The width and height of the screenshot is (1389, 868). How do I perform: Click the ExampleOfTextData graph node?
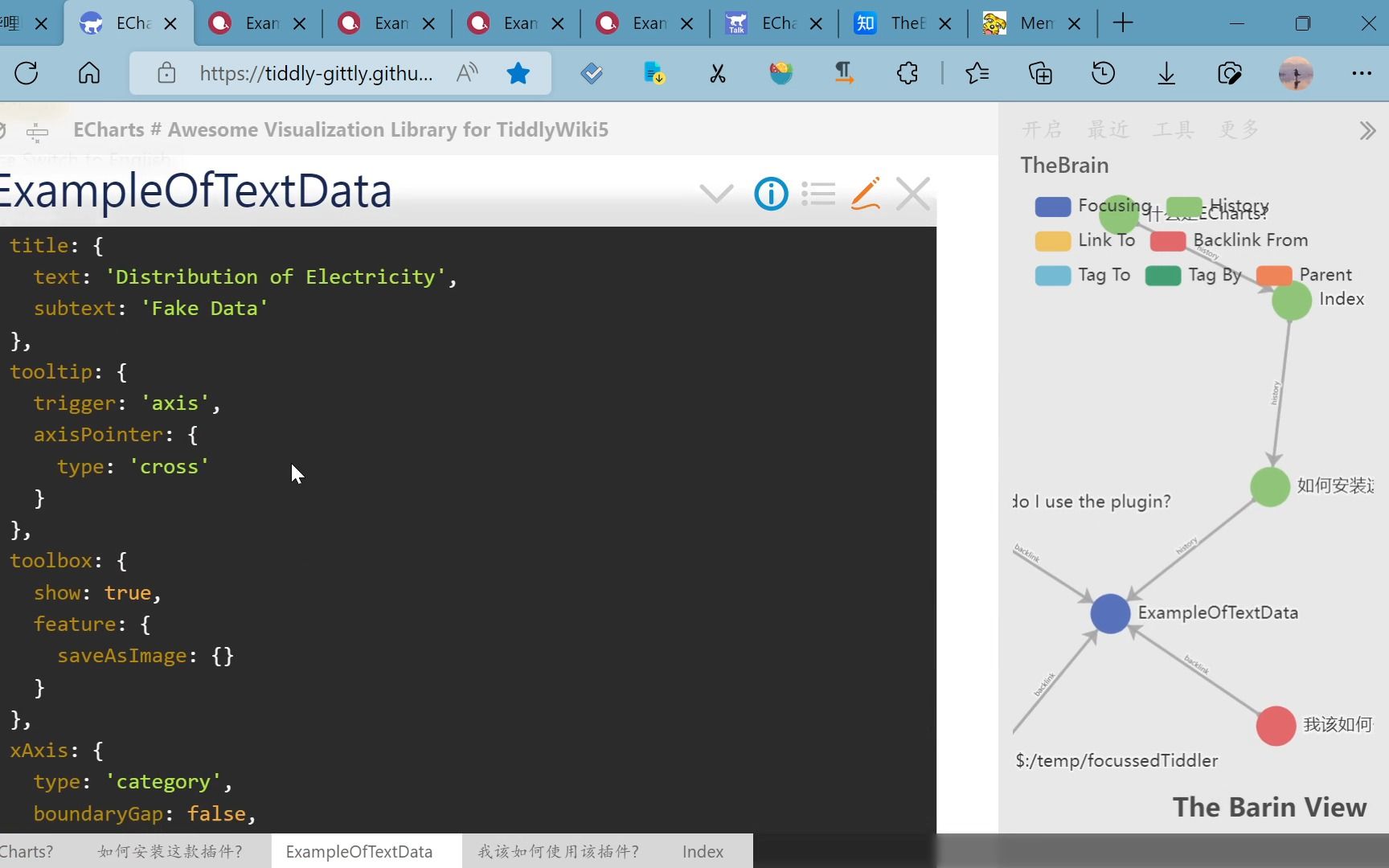[1110, 614]
